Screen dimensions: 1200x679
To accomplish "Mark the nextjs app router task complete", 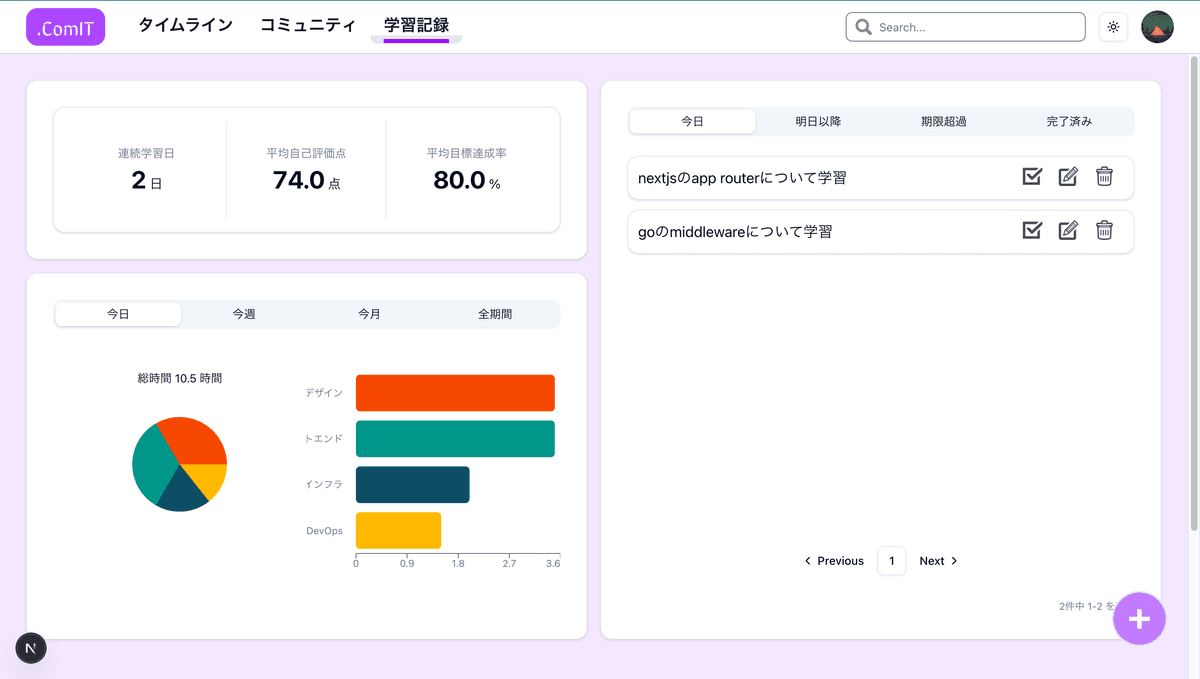I will pyautogui.click(x=1032, y=176).
